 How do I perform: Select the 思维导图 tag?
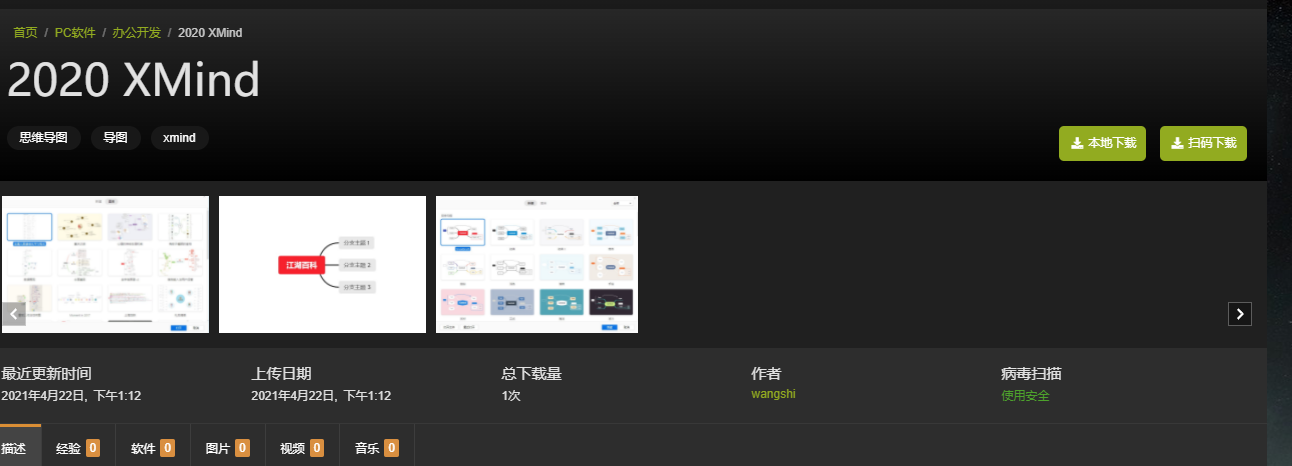43,138
